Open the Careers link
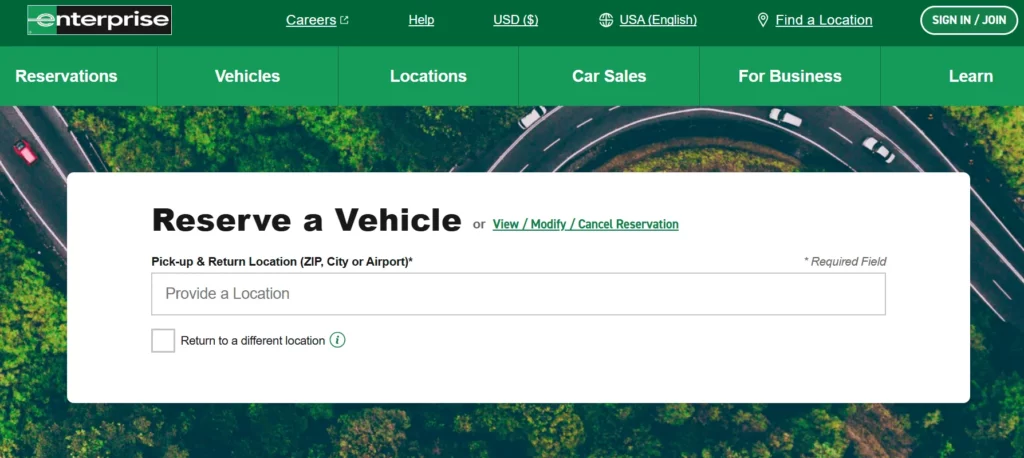 point(311,20)
